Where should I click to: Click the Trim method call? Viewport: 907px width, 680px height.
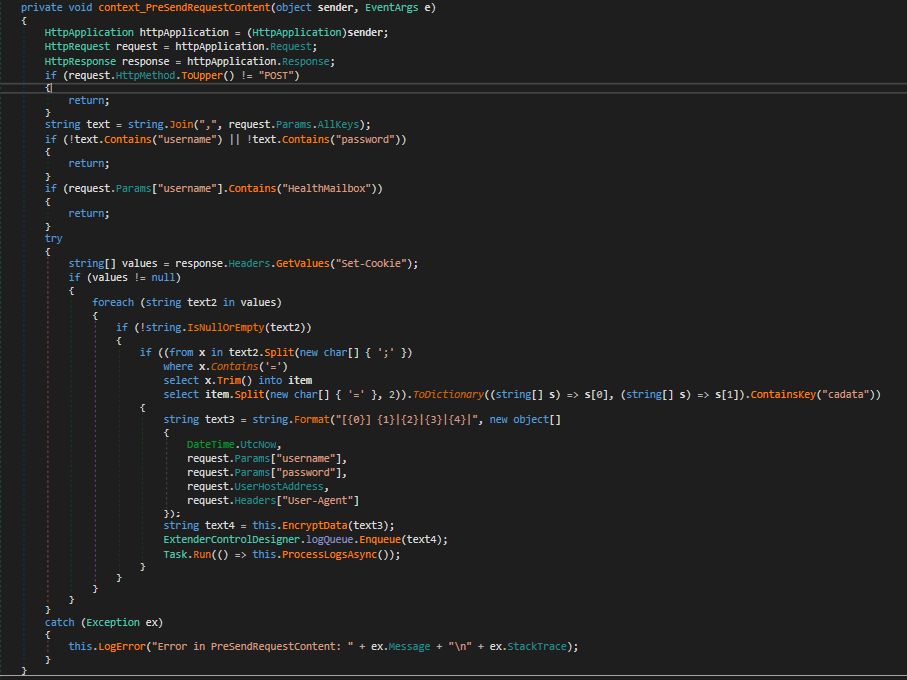(228, 380)
